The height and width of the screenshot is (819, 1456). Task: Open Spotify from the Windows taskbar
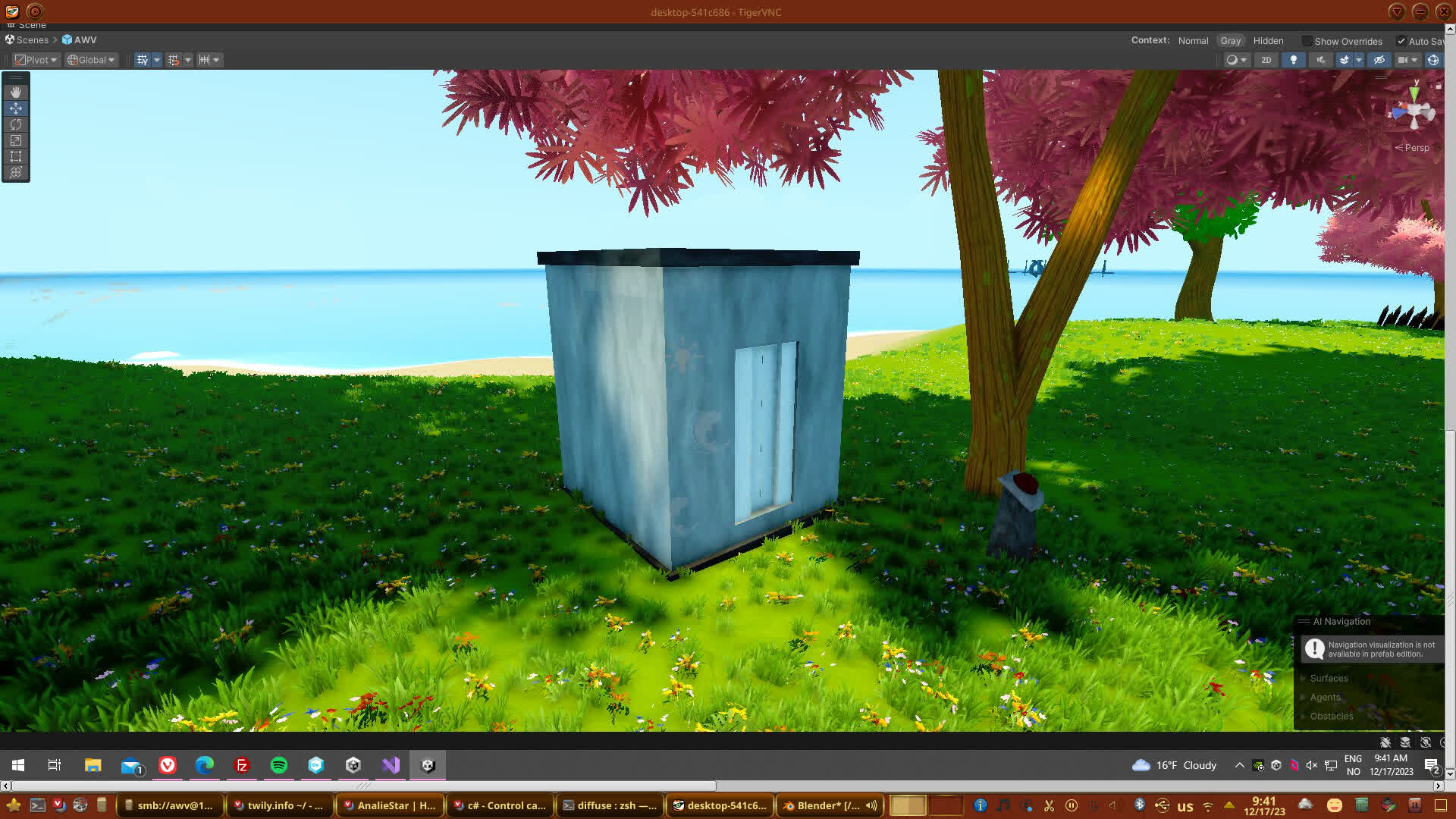click(278, 765)
